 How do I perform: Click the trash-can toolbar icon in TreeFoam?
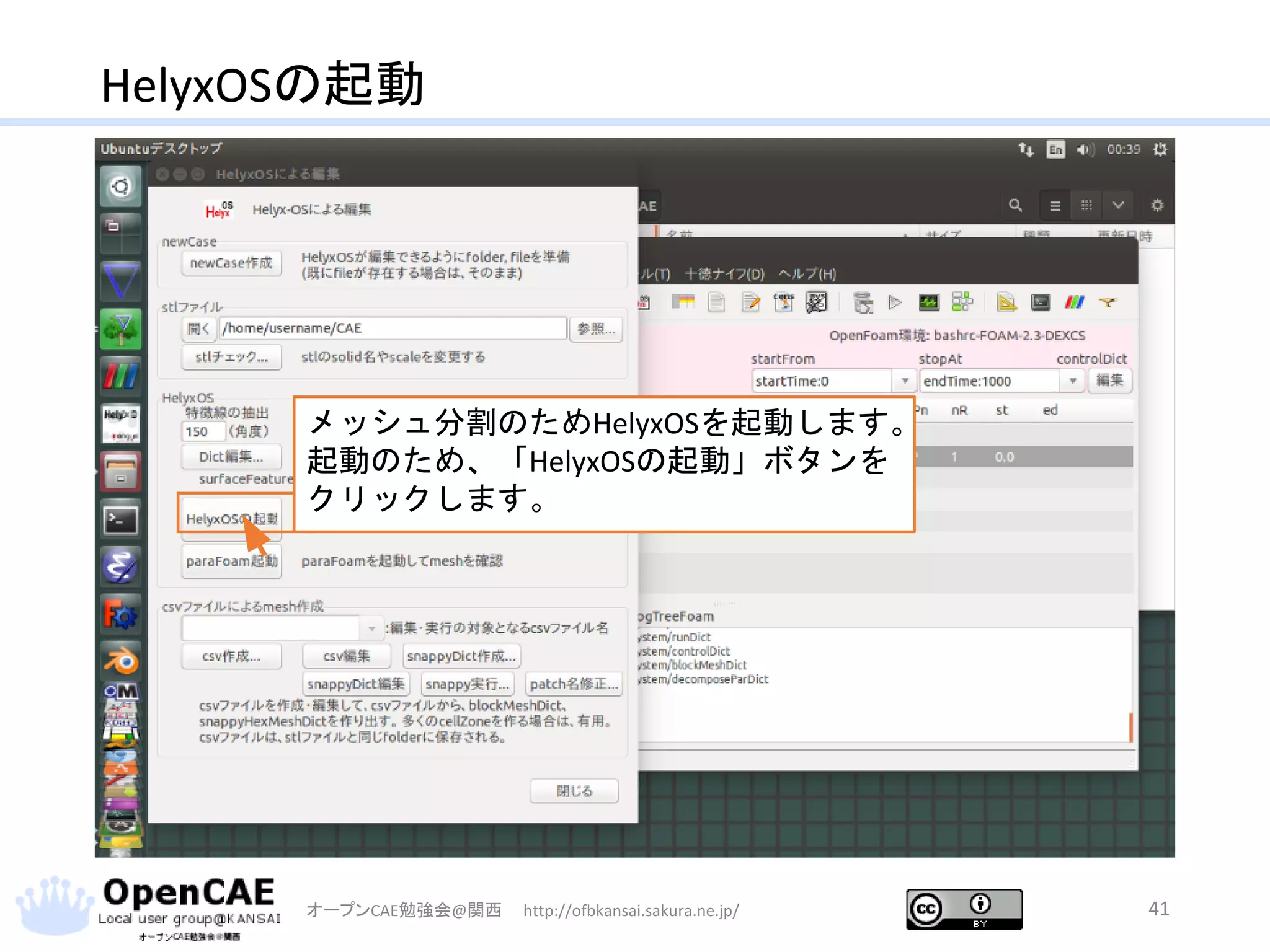tap(863, 302)
